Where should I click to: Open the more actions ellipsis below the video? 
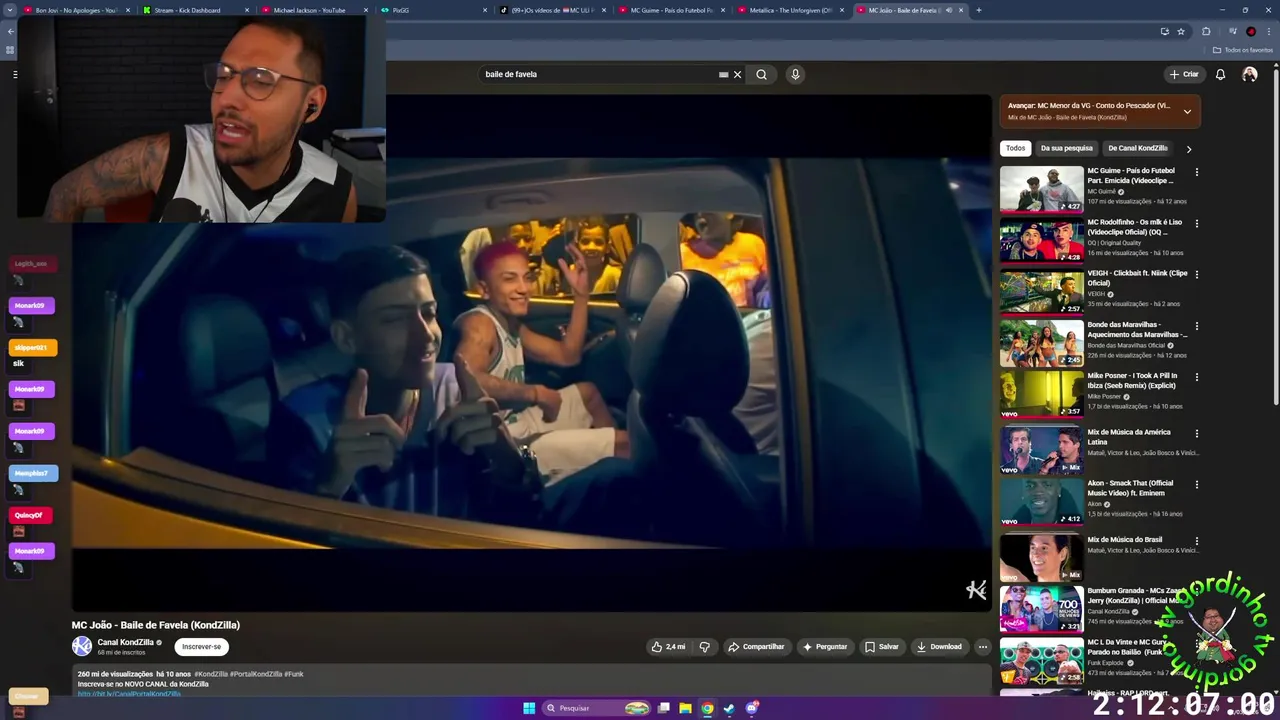(x=983, y=647)
